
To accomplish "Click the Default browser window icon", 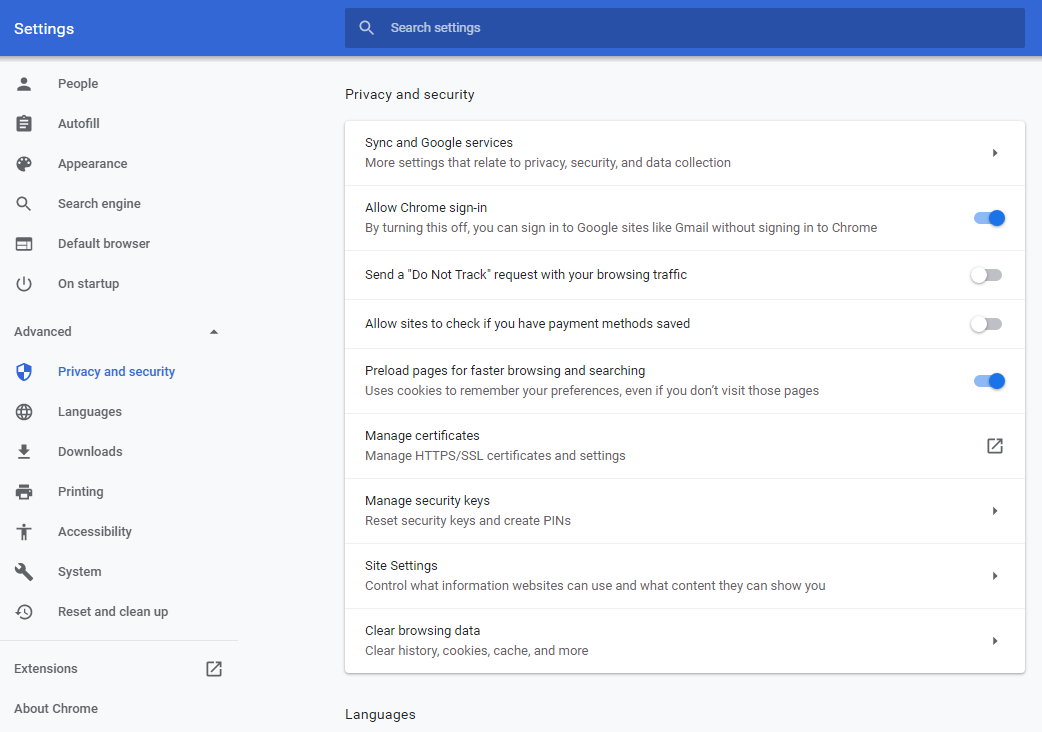I will pos(24,244).
